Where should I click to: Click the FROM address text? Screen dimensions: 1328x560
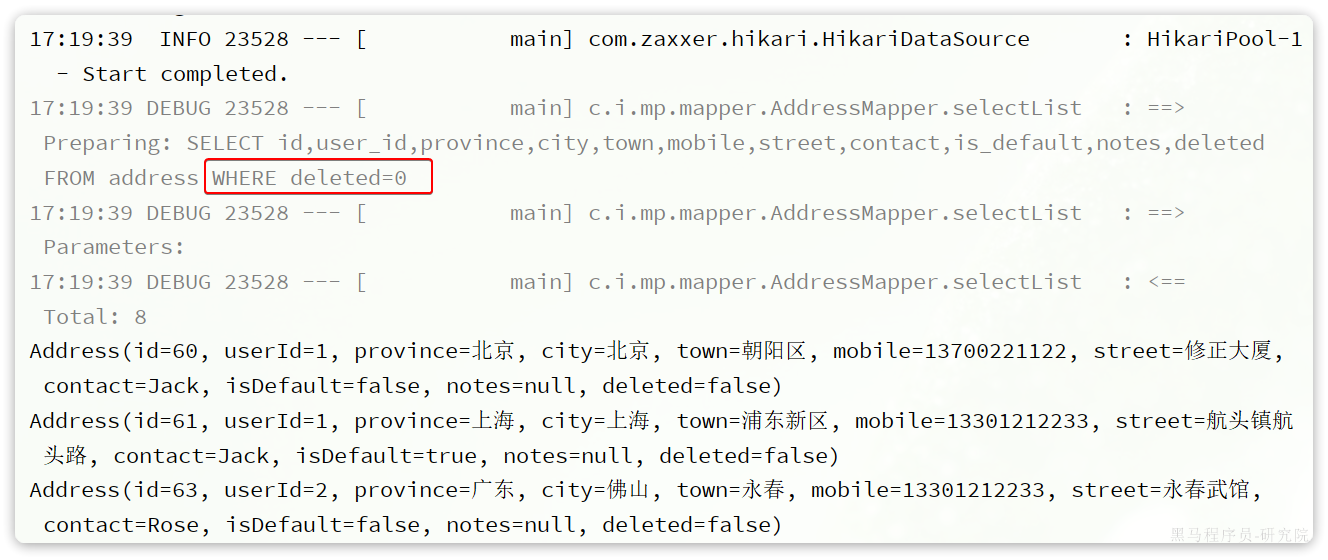(x=120, y=178)
